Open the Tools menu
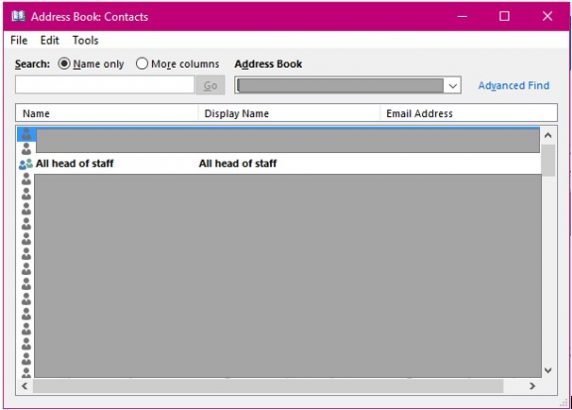 click(x=85, y=40)
